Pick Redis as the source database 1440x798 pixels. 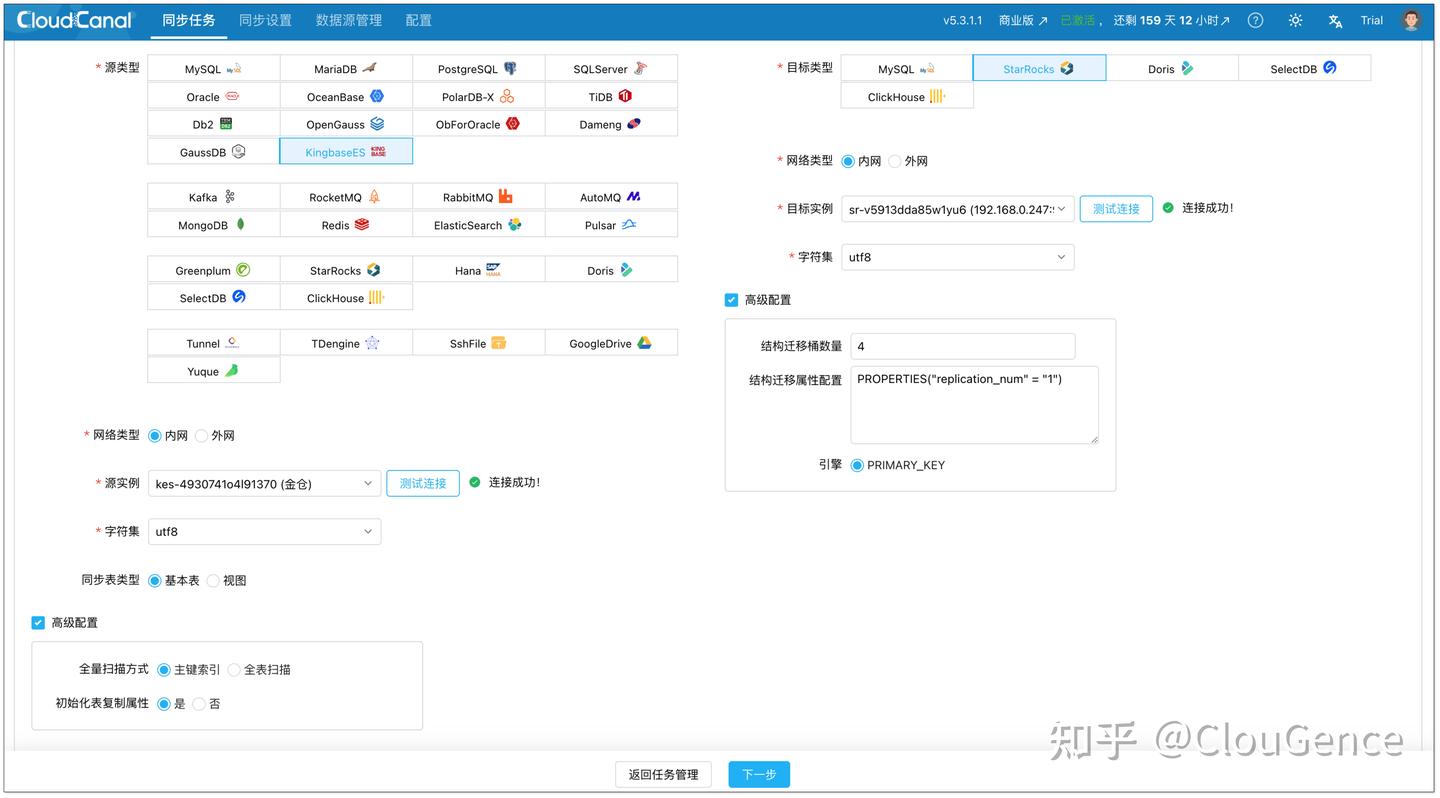tap(345, 224)
